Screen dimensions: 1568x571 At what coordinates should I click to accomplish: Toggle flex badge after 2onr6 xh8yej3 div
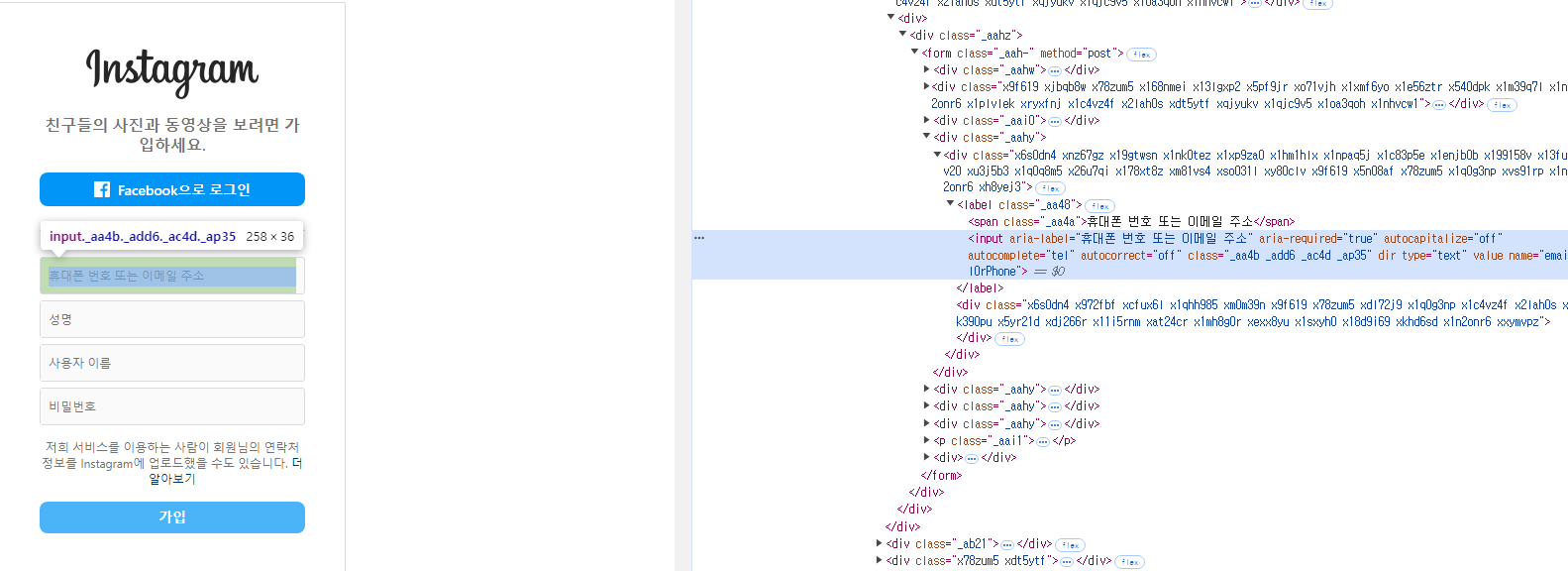click(1051, 188)
